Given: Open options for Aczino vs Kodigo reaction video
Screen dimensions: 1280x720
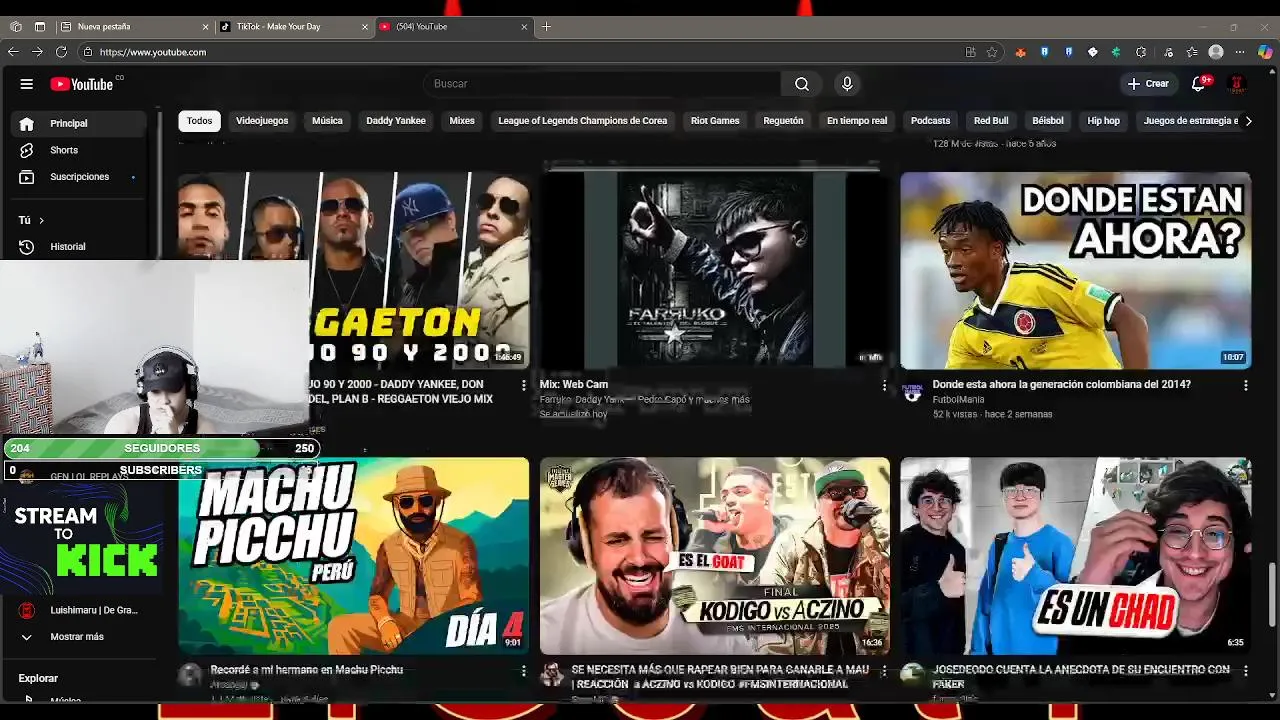Looking at the screenshot, I should pos(884,671).
